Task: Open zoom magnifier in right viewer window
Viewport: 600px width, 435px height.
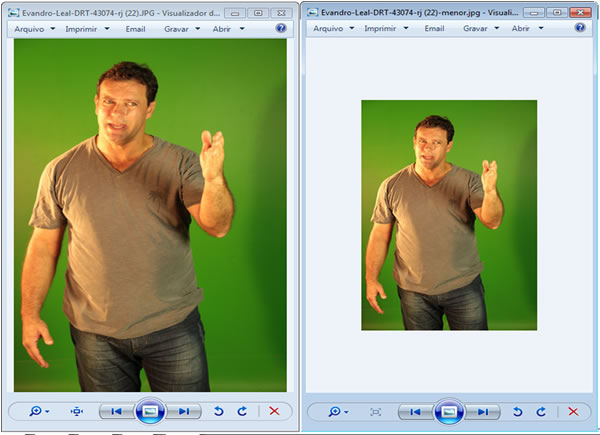Action: (x=334, y=412)
